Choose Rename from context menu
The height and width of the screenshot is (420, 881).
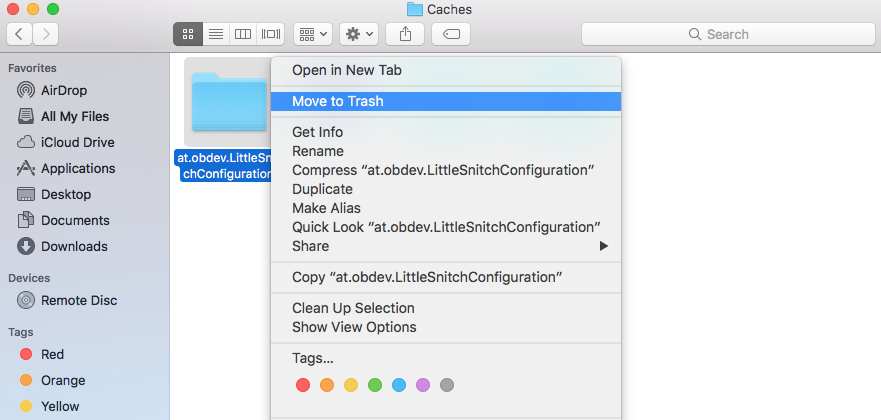pos(446,152)
